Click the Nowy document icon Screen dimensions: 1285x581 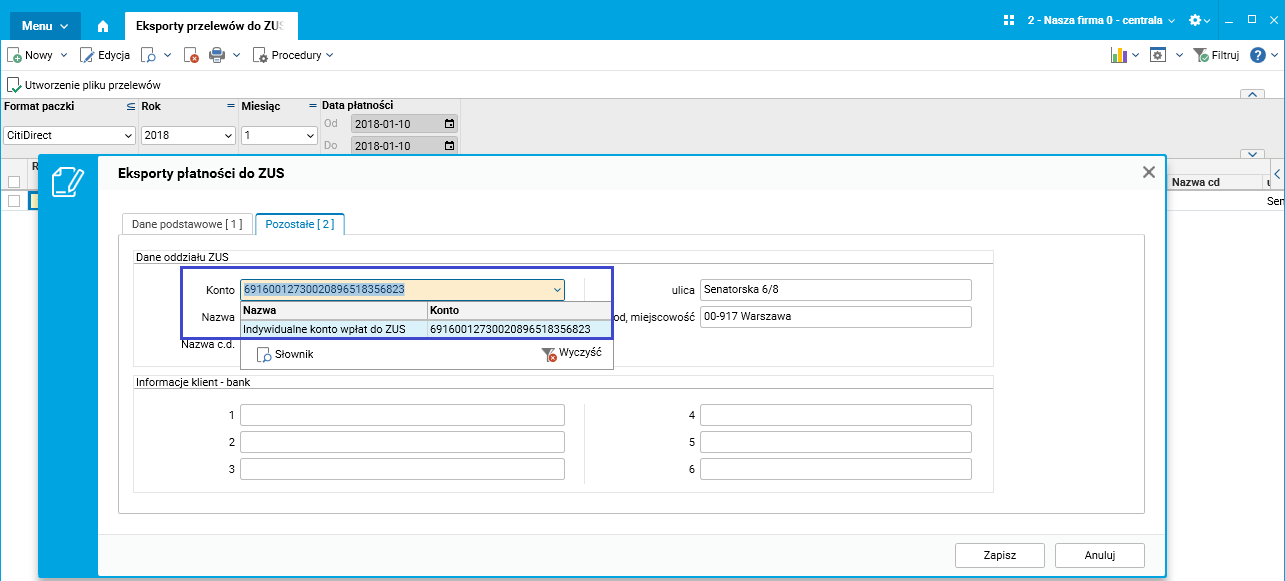pos(15,56)
